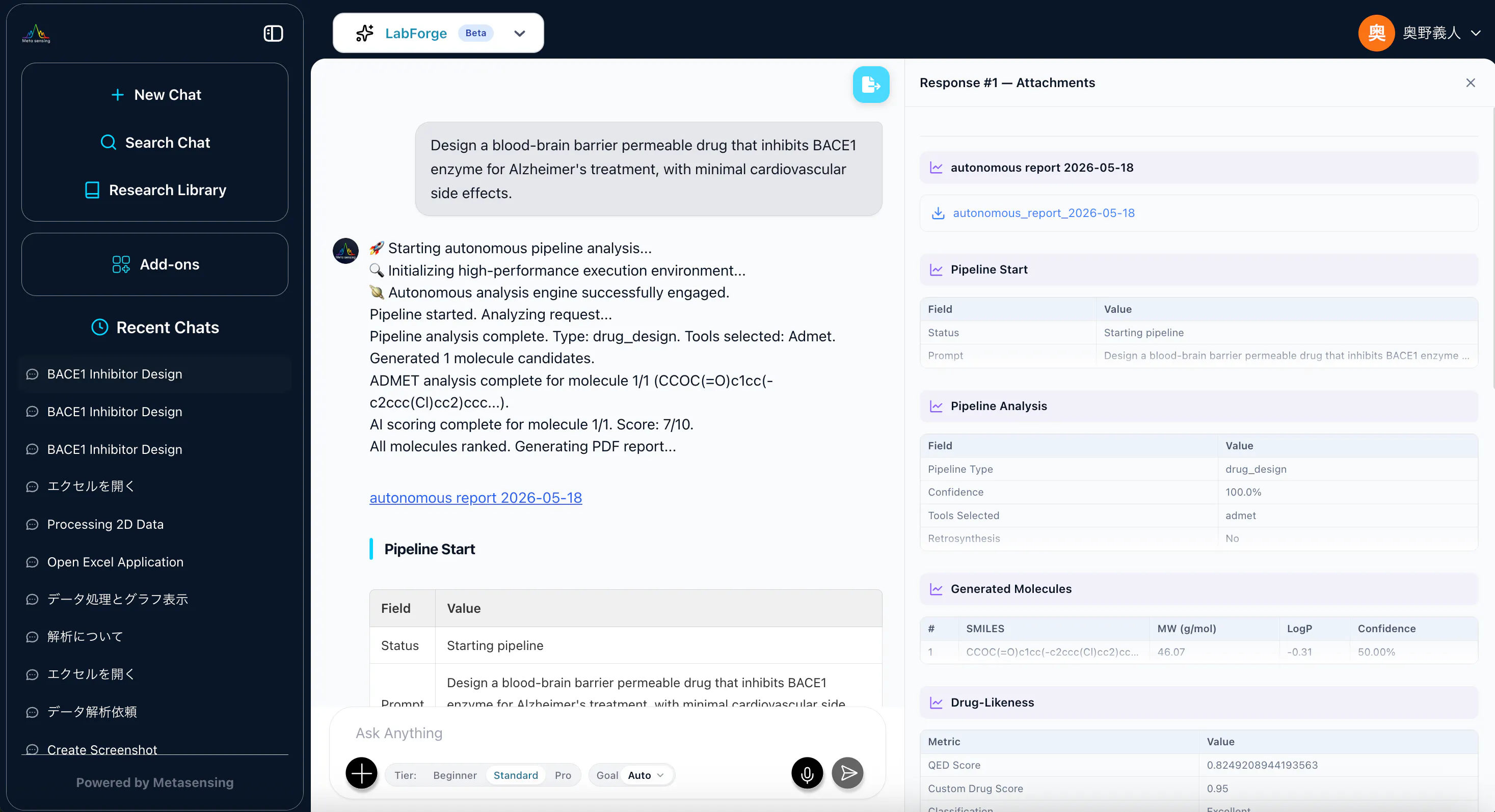Click the chart icon beside Pipeline Start
The width and height of the screenshot is (1495, 812).
pos(936,269)
